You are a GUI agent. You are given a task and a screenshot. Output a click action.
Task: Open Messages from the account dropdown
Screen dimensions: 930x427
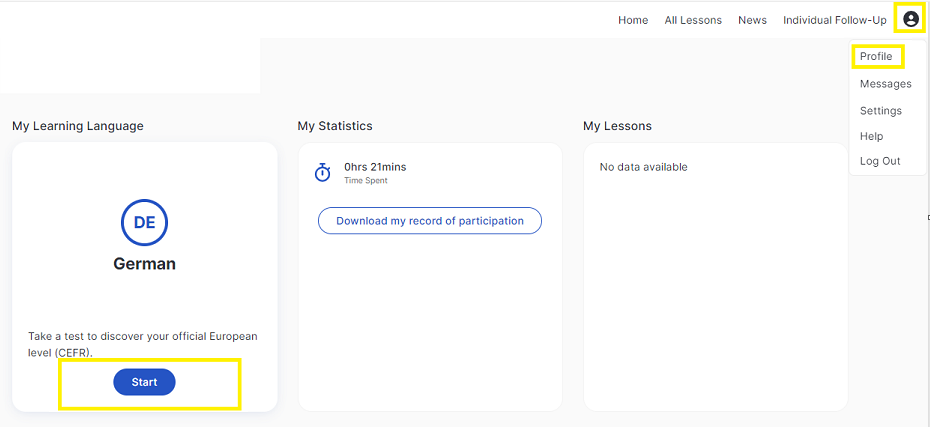pyautogui.click(x=886, y=84)
